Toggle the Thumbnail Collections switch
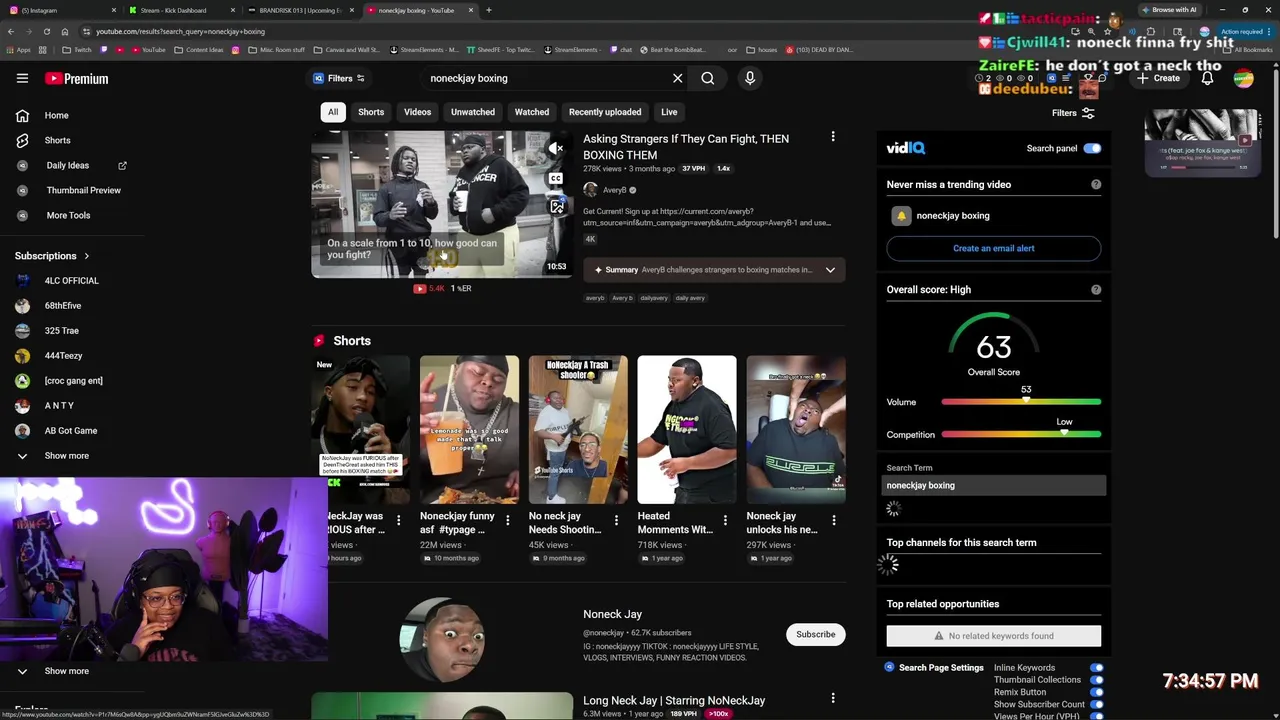Screen dimensions: 1280x720 coord(1097,680)
